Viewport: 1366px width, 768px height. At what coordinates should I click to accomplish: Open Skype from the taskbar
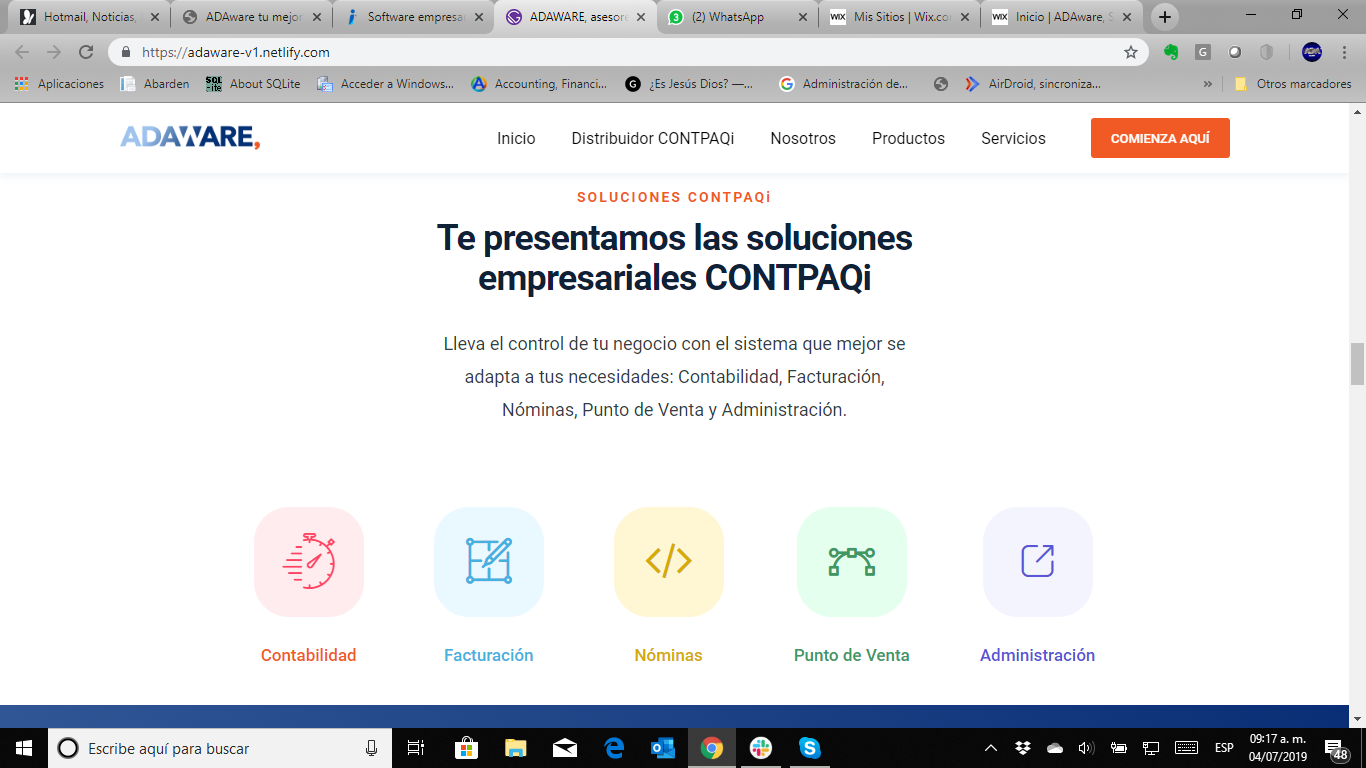coord(810,748)
